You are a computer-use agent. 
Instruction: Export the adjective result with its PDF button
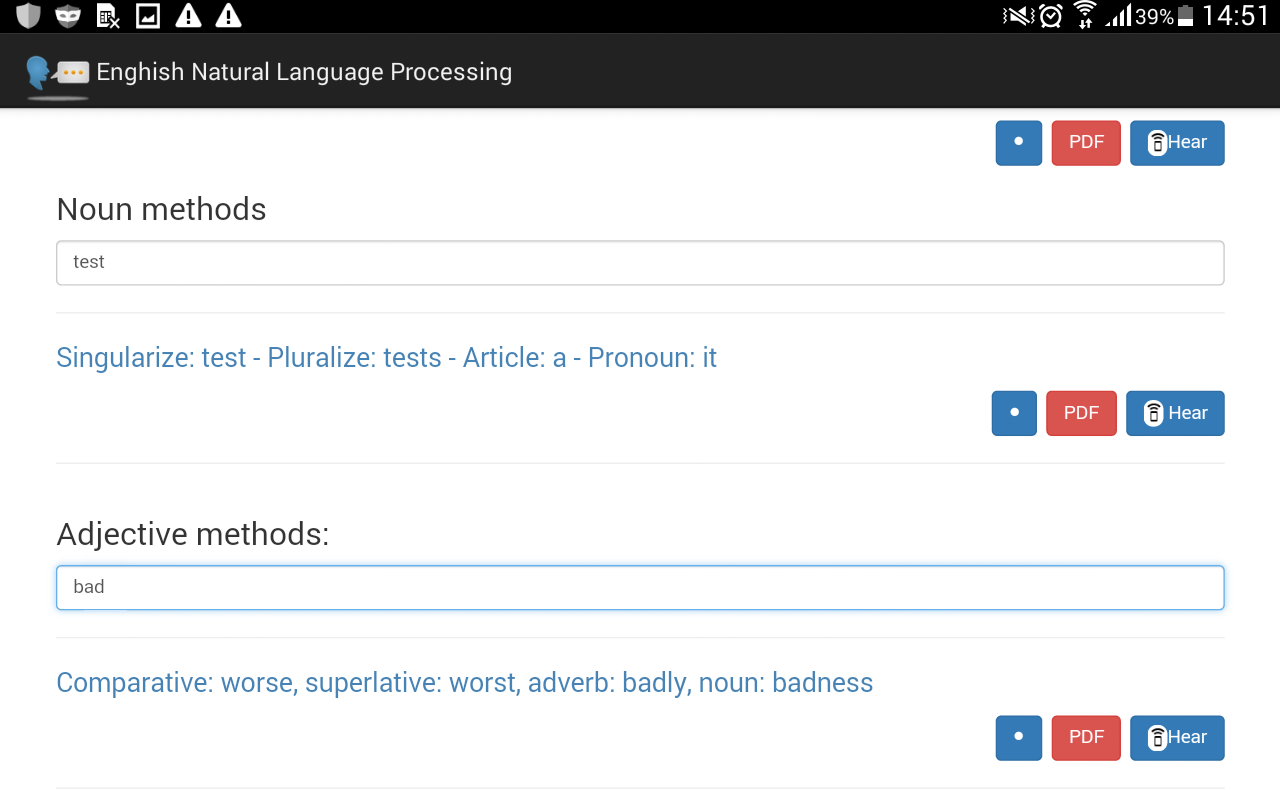click(x=1086, y=738)
